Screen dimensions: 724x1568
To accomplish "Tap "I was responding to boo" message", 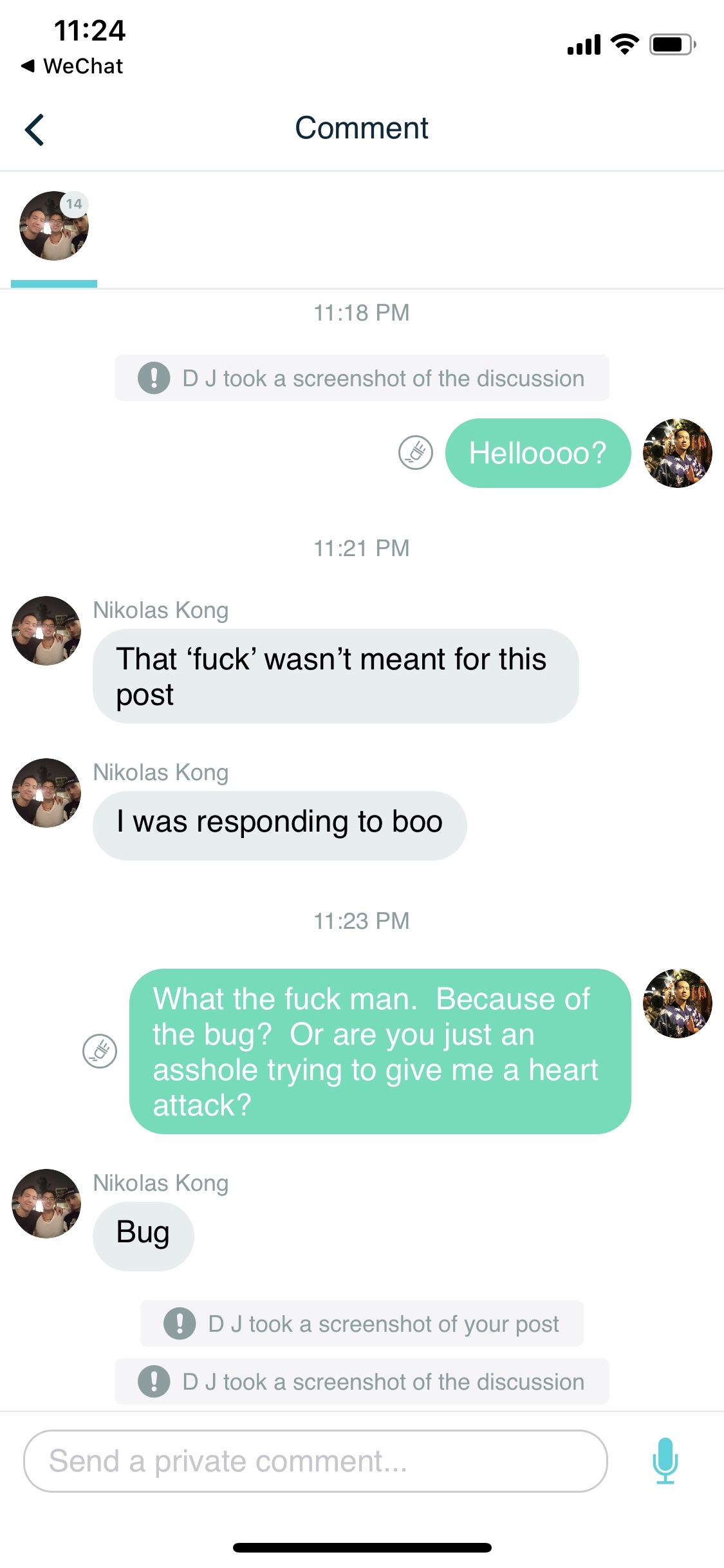I will tap(279, 823).
